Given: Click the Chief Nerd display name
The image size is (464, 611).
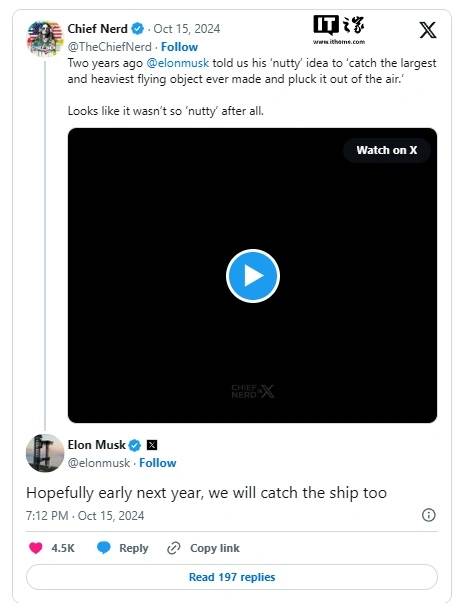Looking at the screenshot, I should (97, 28).
